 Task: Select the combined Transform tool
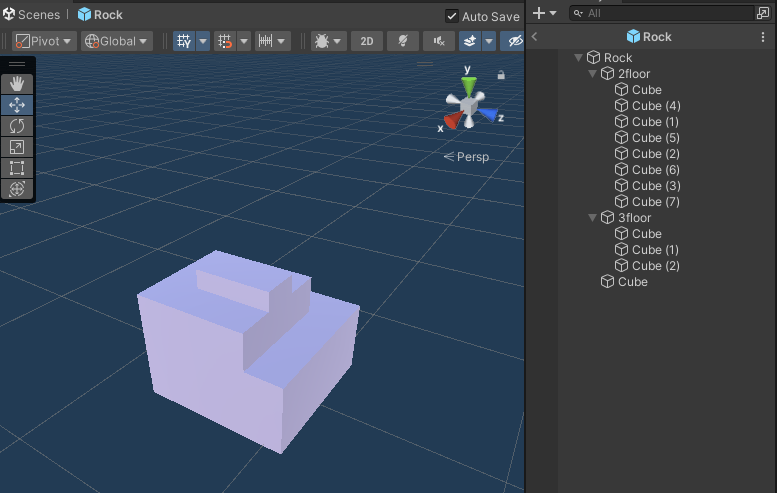pos(17,188)
